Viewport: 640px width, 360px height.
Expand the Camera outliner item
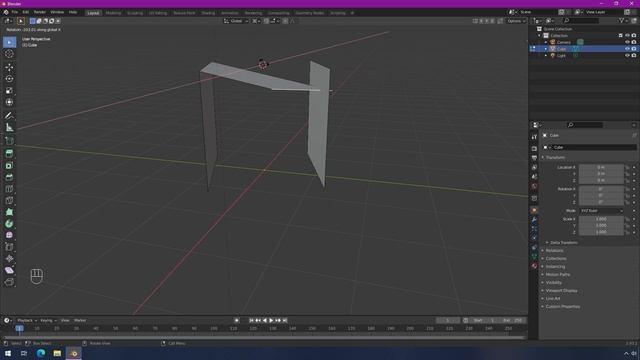pyautogui.click(x=546, y=42)
